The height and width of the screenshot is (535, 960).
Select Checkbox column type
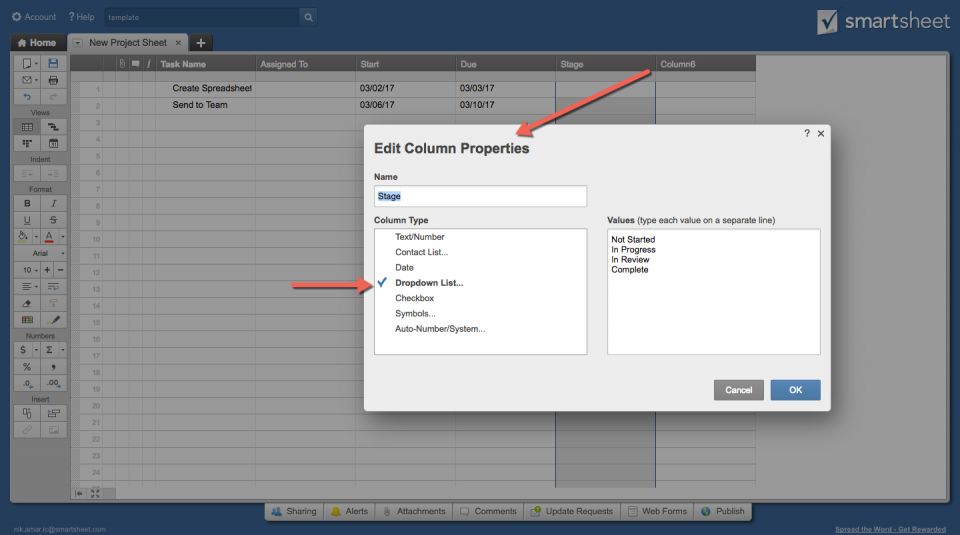tap(414, 298)
